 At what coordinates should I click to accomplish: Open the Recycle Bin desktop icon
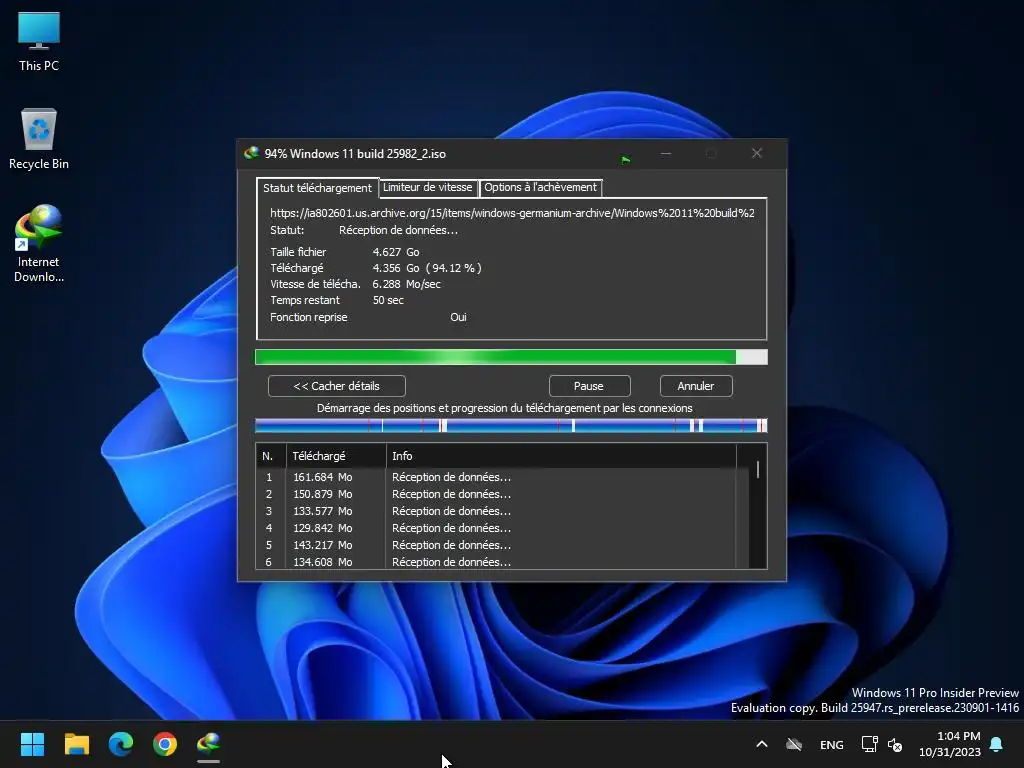tap(39, 139)
